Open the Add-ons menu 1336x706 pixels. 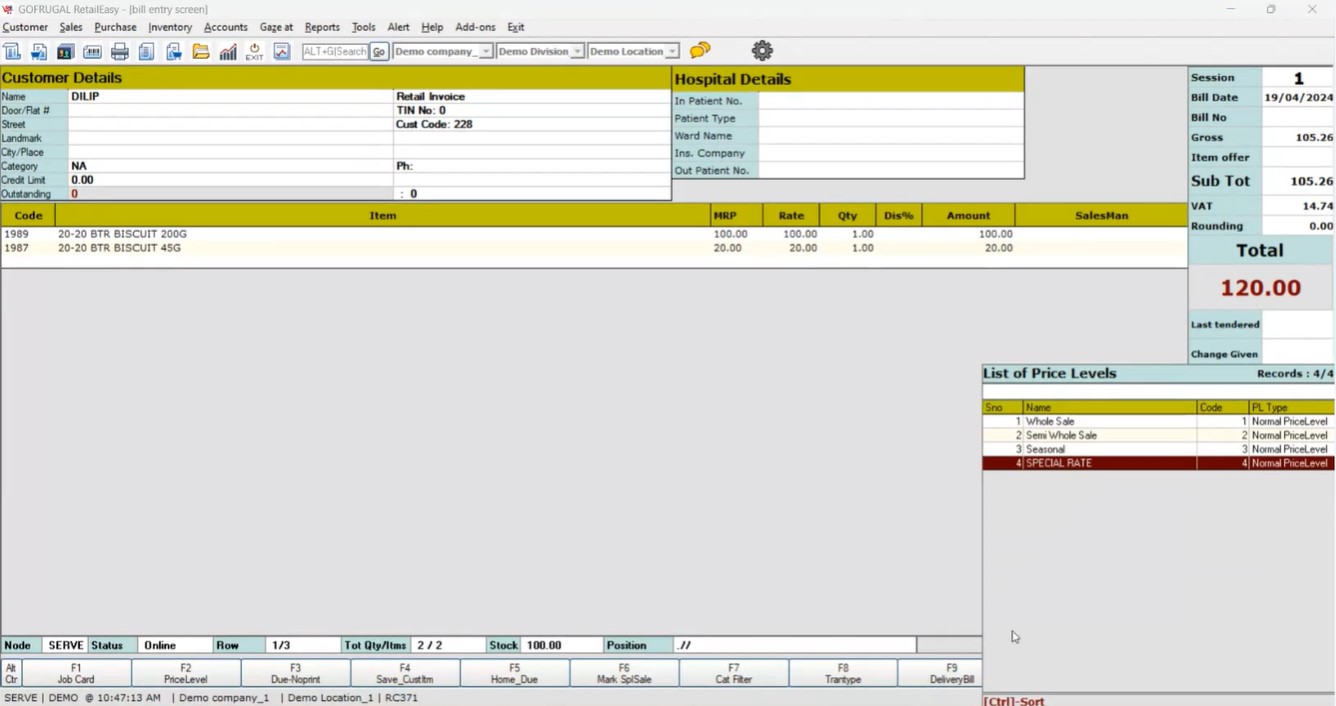tap(475, 27)
